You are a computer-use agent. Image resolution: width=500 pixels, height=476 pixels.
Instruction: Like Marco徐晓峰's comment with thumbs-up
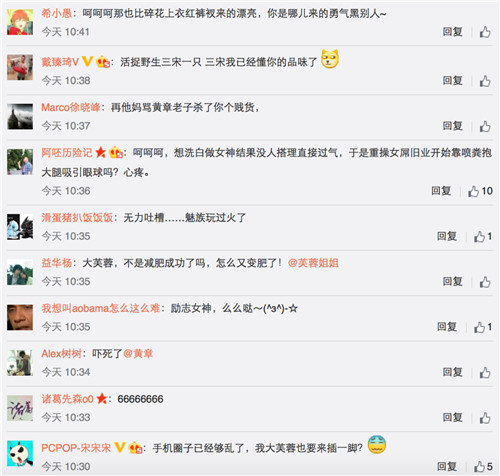click(485, 126)
